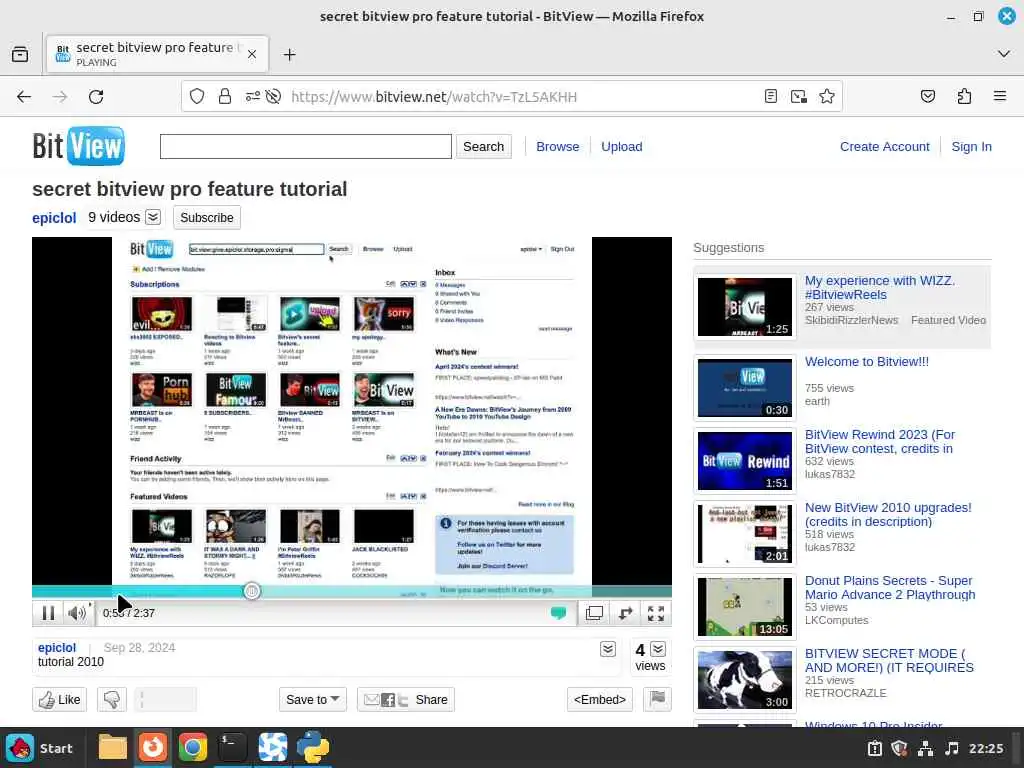
Task: Reload the page with refresh icon
Action: coord(96,97)
